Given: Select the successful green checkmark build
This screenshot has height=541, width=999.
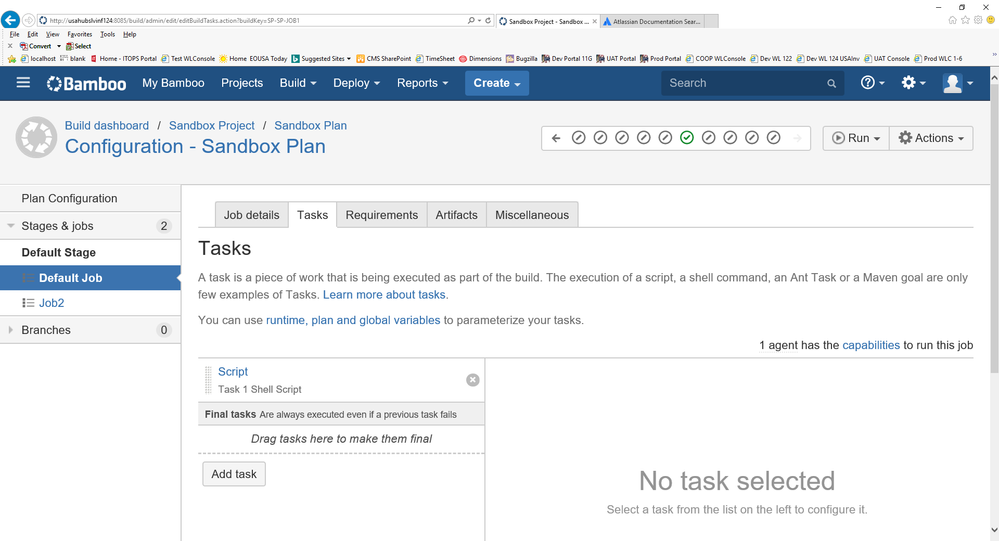Looking at the screenshot, I should (686, 138).
